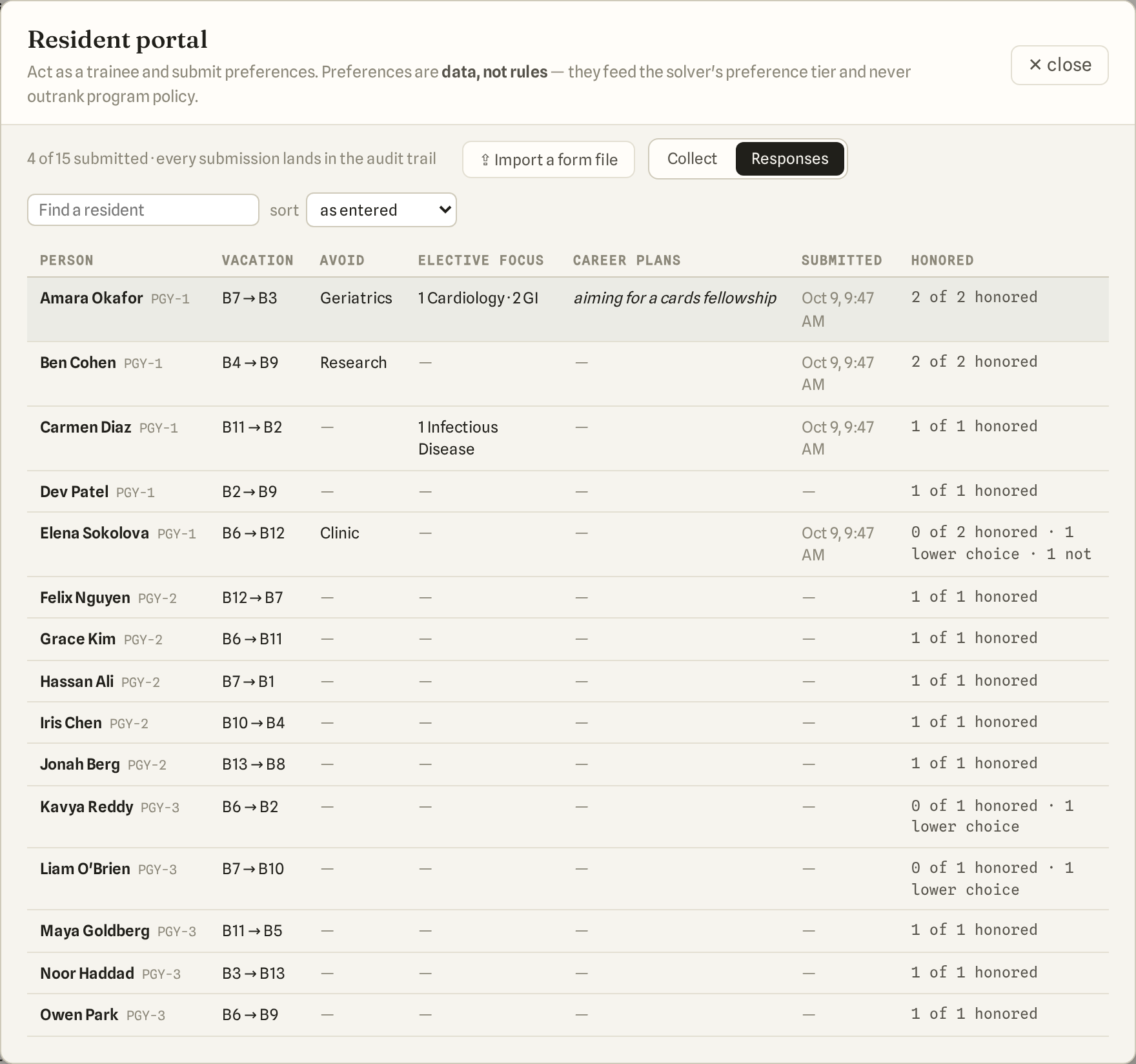Viewport: 1136px width, 1064px height.
Task: Select the Responses tab
Action: click(x=789, y=159)
